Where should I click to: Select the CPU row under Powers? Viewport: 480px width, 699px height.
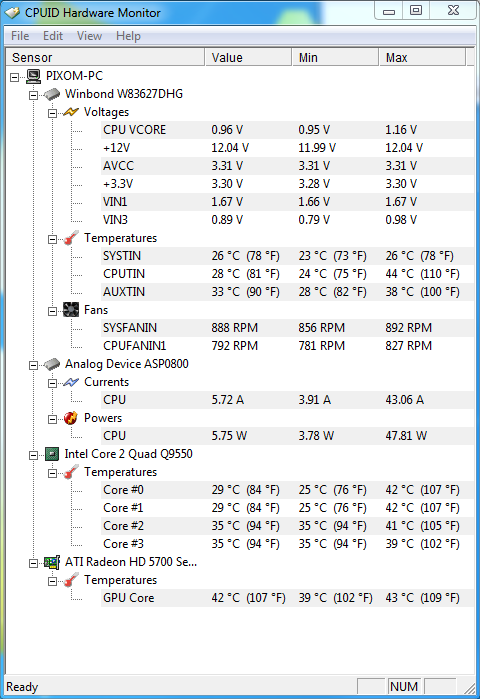[287, 436]
